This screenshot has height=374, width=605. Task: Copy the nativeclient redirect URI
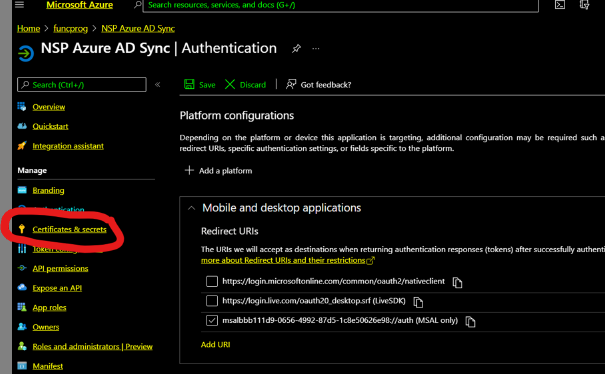pyautogui.click(x=457, y=283)
